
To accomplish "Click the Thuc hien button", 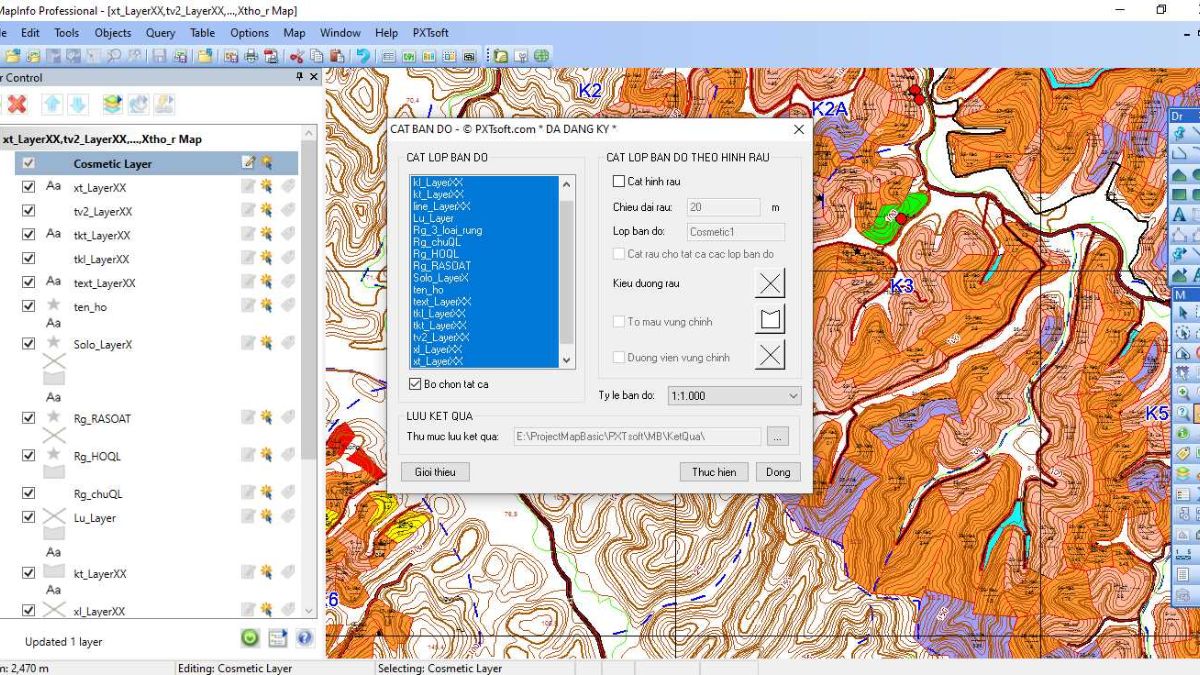I will click(x=713, y=472).
